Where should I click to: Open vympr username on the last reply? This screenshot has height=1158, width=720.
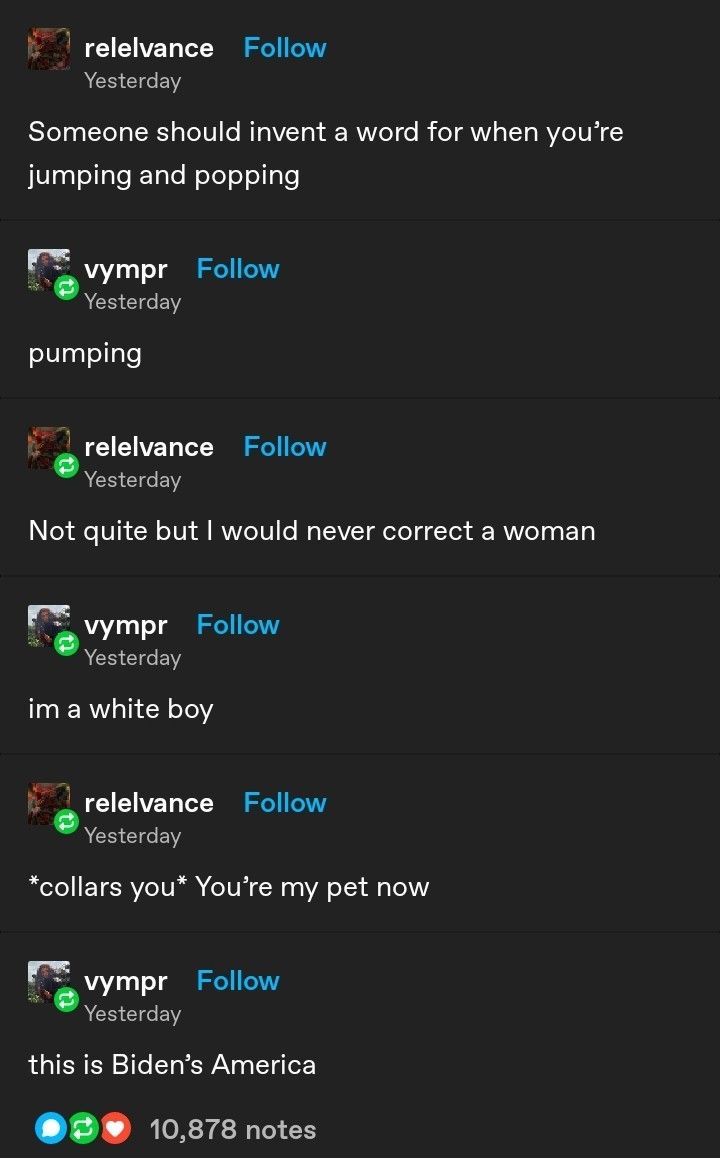(126, 982)
